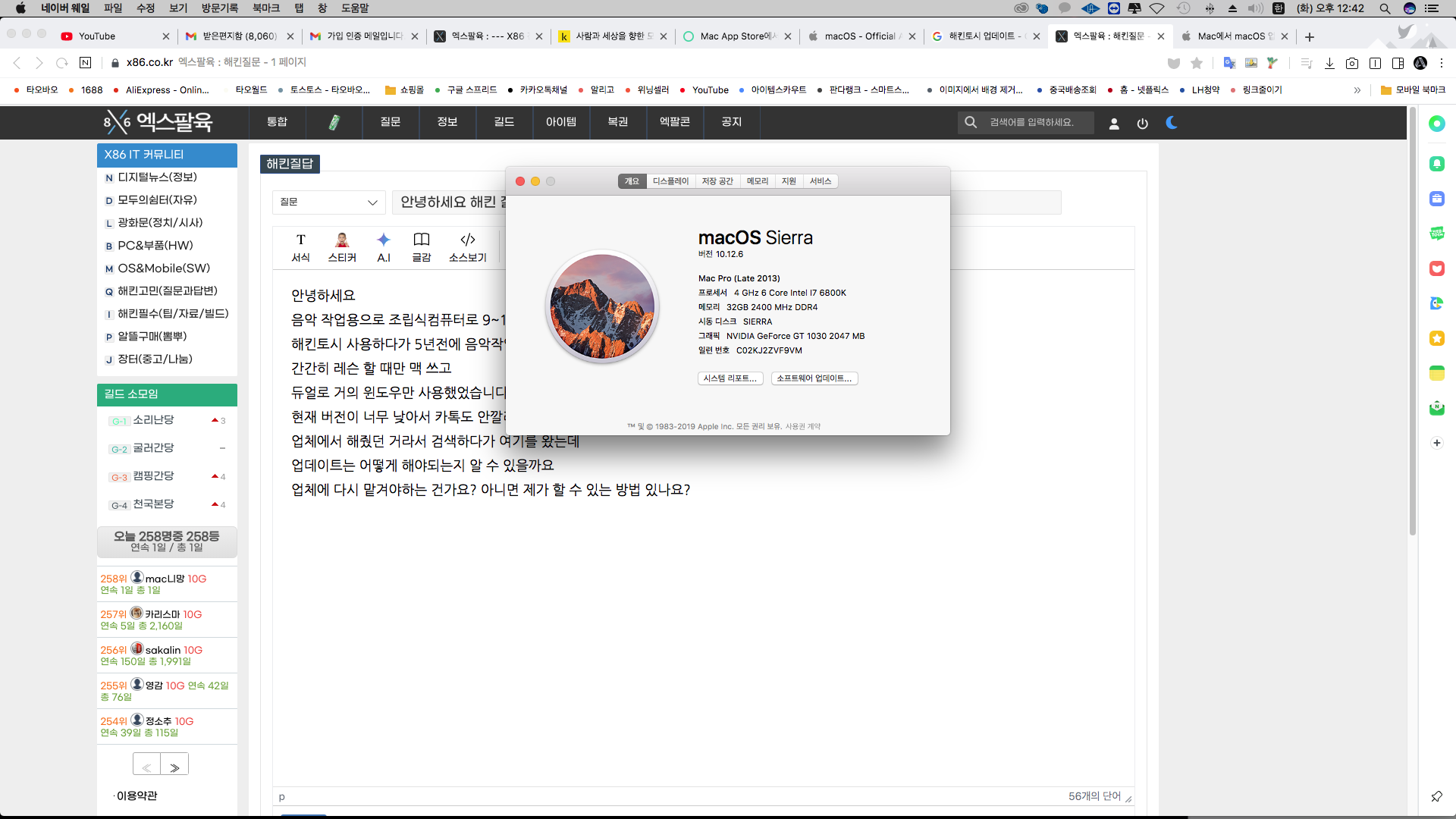Click the site search input field
The height and width of the screenshot is (819, 1456).
[1039, 122]
